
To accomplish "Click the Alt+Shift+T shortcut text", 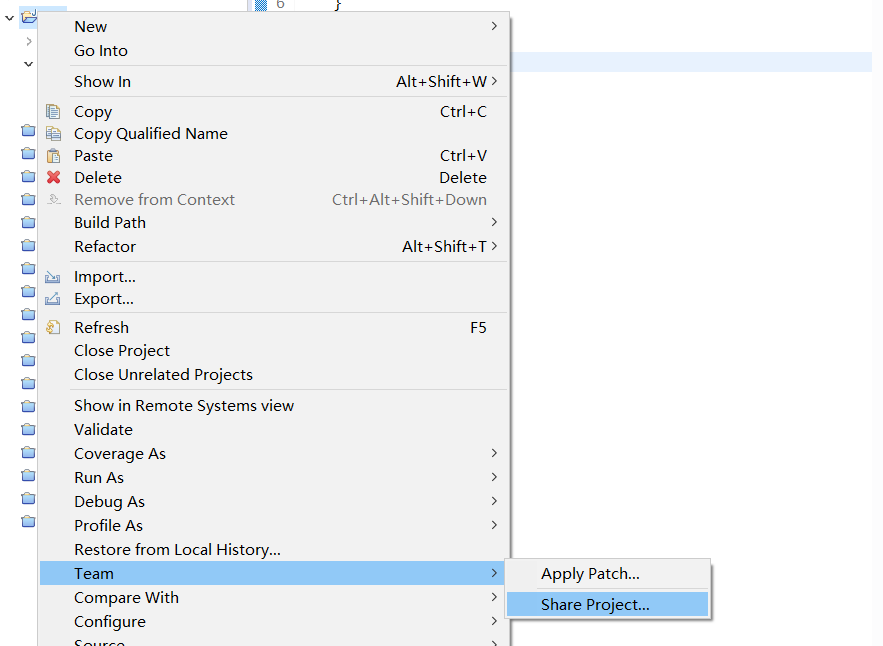I will 444,247.
